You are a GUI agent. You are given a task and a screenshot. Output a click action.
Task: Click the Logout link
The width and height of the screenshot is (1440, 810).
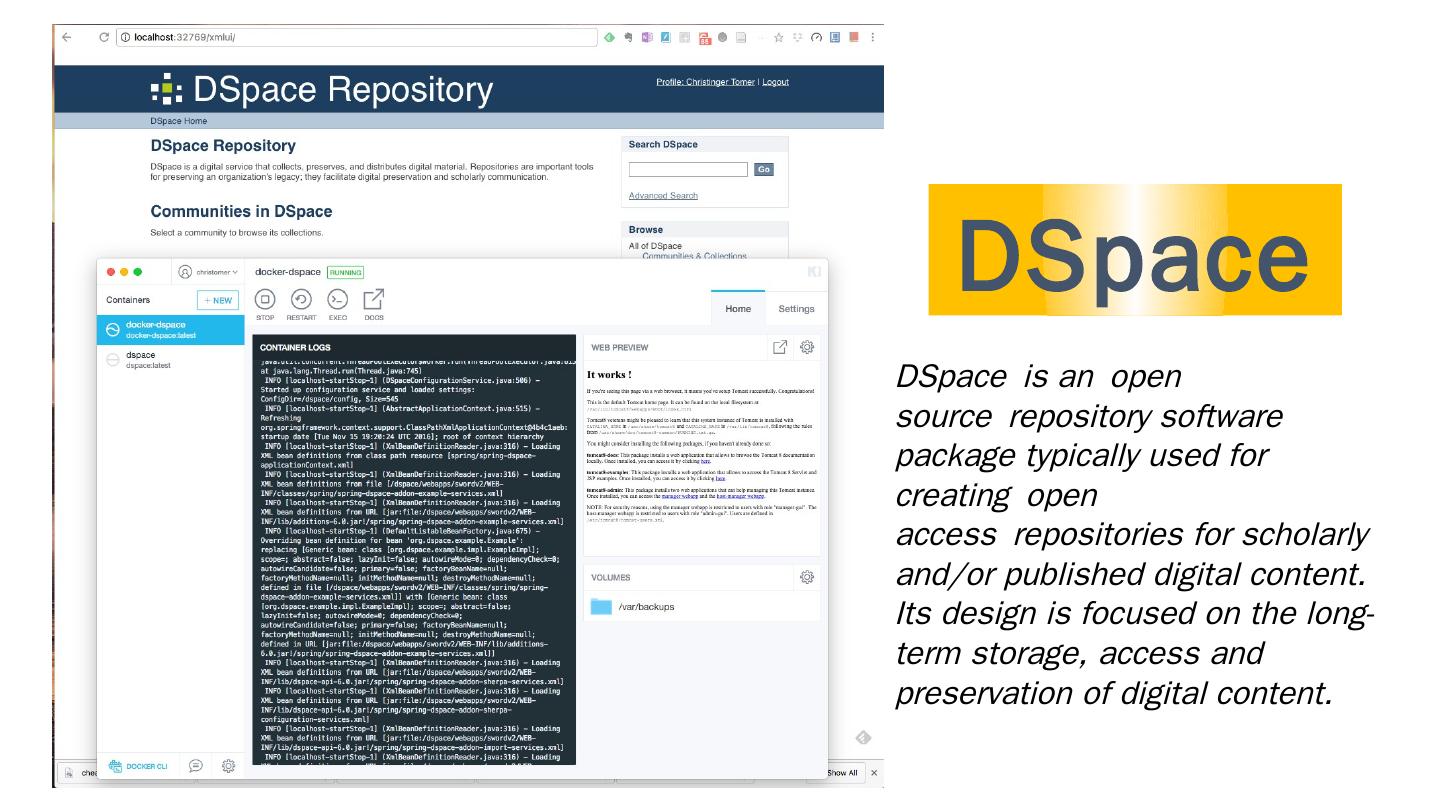coord(775,82)
